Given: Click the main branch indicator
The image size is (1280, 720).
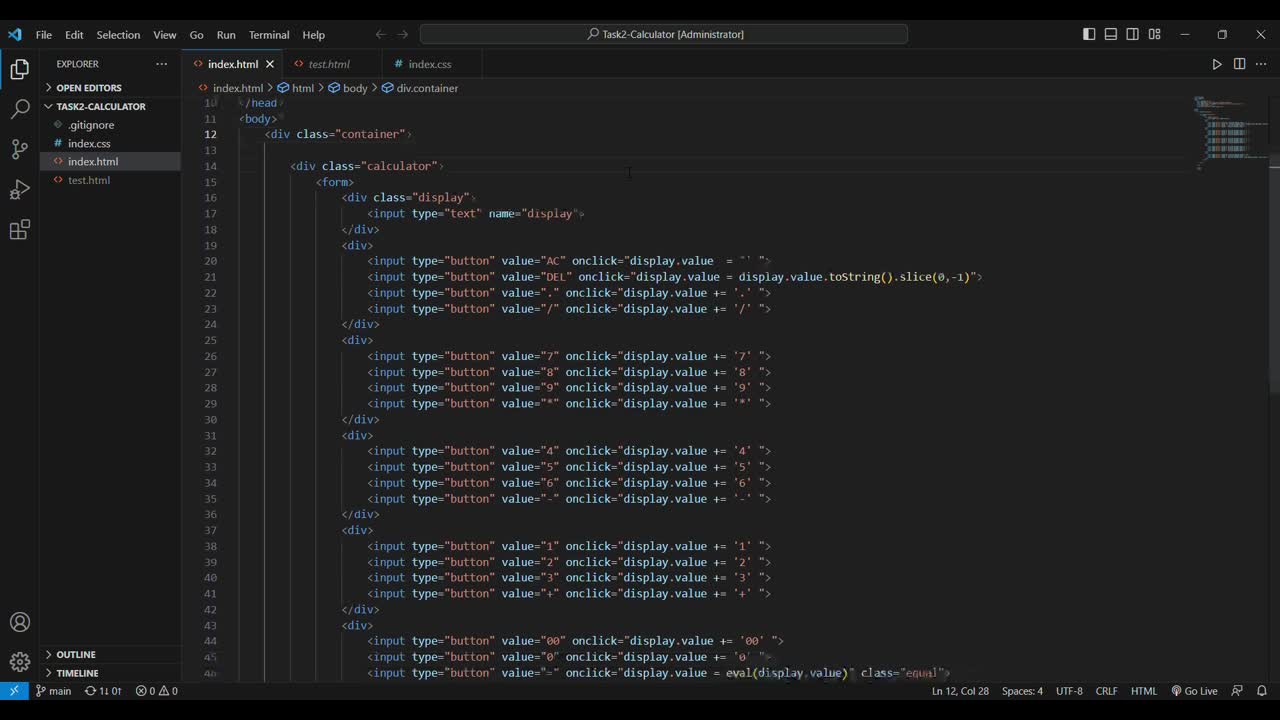Looking at the screenshot, I should [54, 691].
